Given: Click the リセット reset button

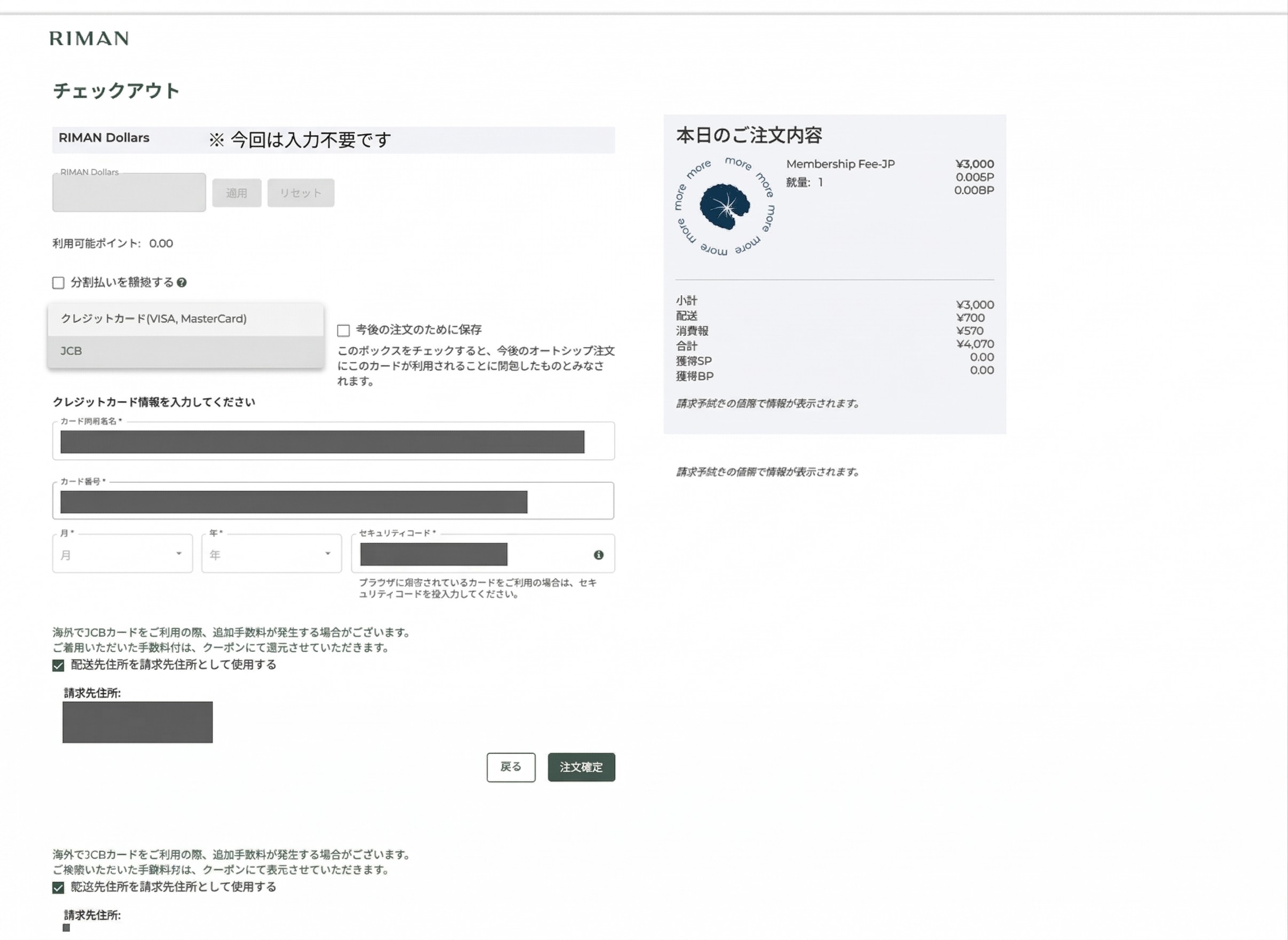Looking at the screenshot, I should click(301, 193).
